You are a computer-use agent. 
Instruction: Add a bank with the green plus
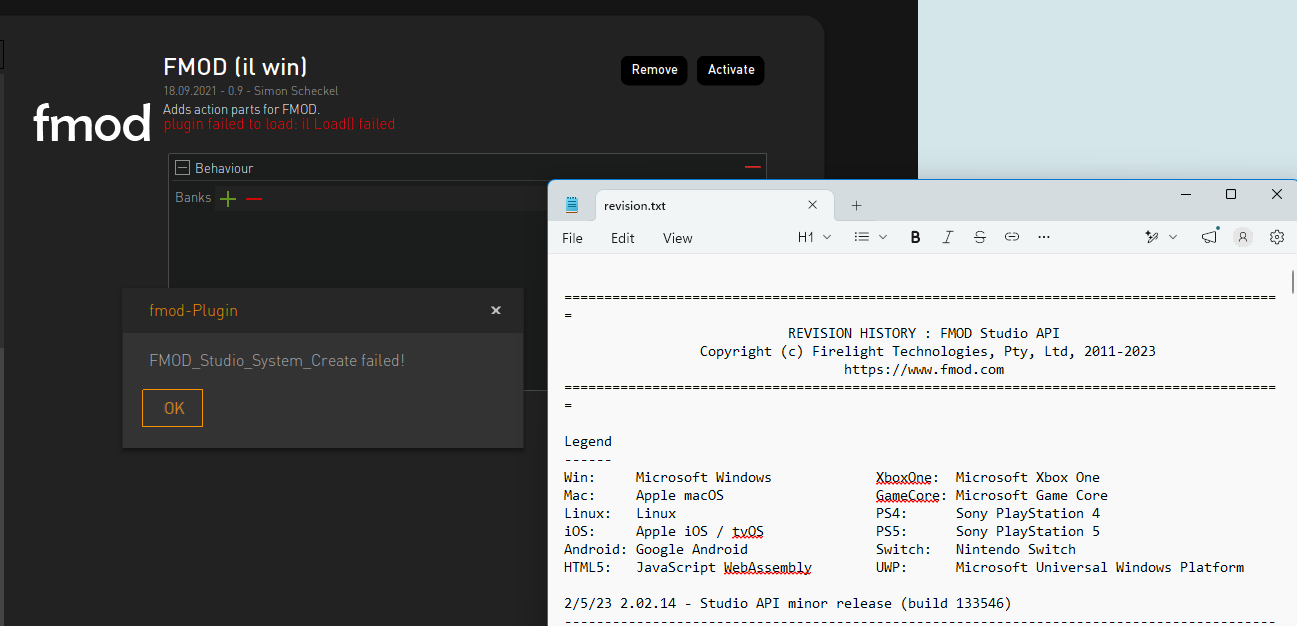(228, 198)
